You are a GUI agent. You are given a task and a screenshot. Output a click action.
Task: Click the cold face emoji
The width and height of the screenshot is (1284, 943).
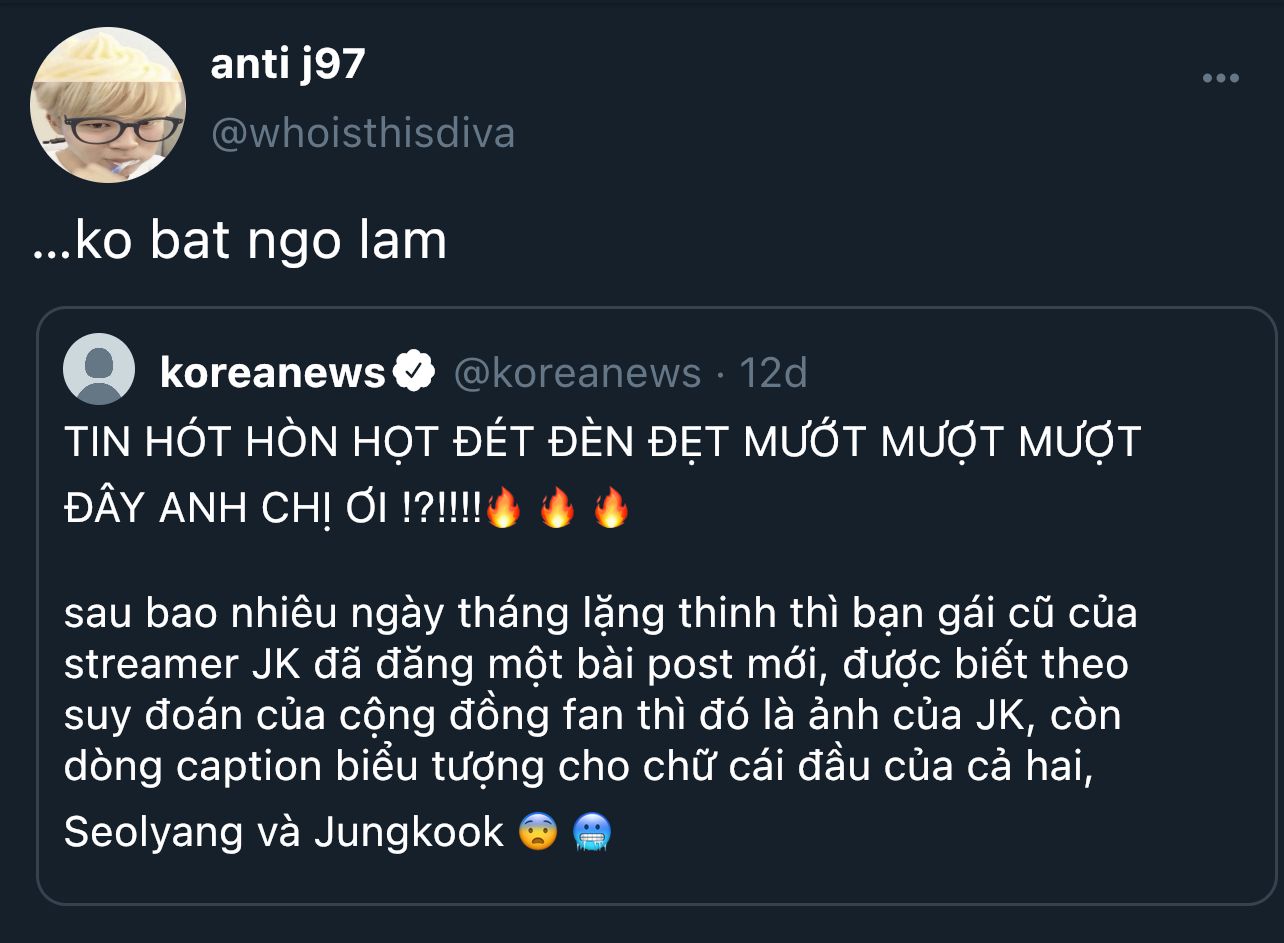[591, 832]
